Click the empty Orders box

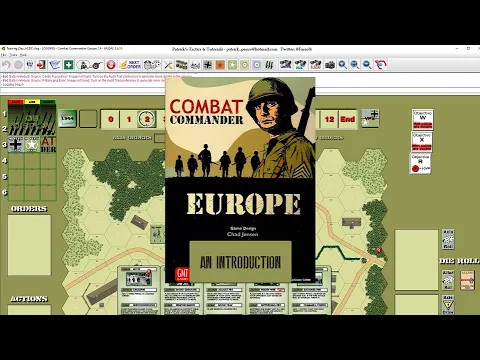(29, 245)
